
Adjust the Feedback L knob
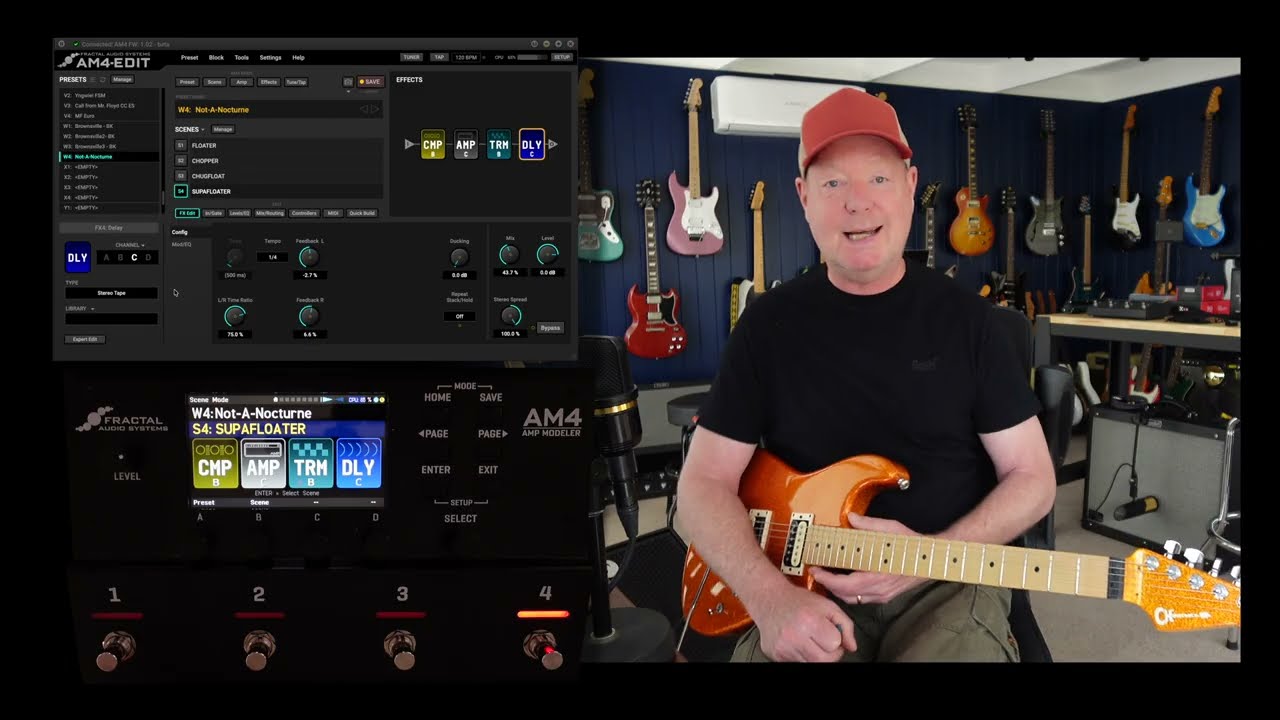309,257
